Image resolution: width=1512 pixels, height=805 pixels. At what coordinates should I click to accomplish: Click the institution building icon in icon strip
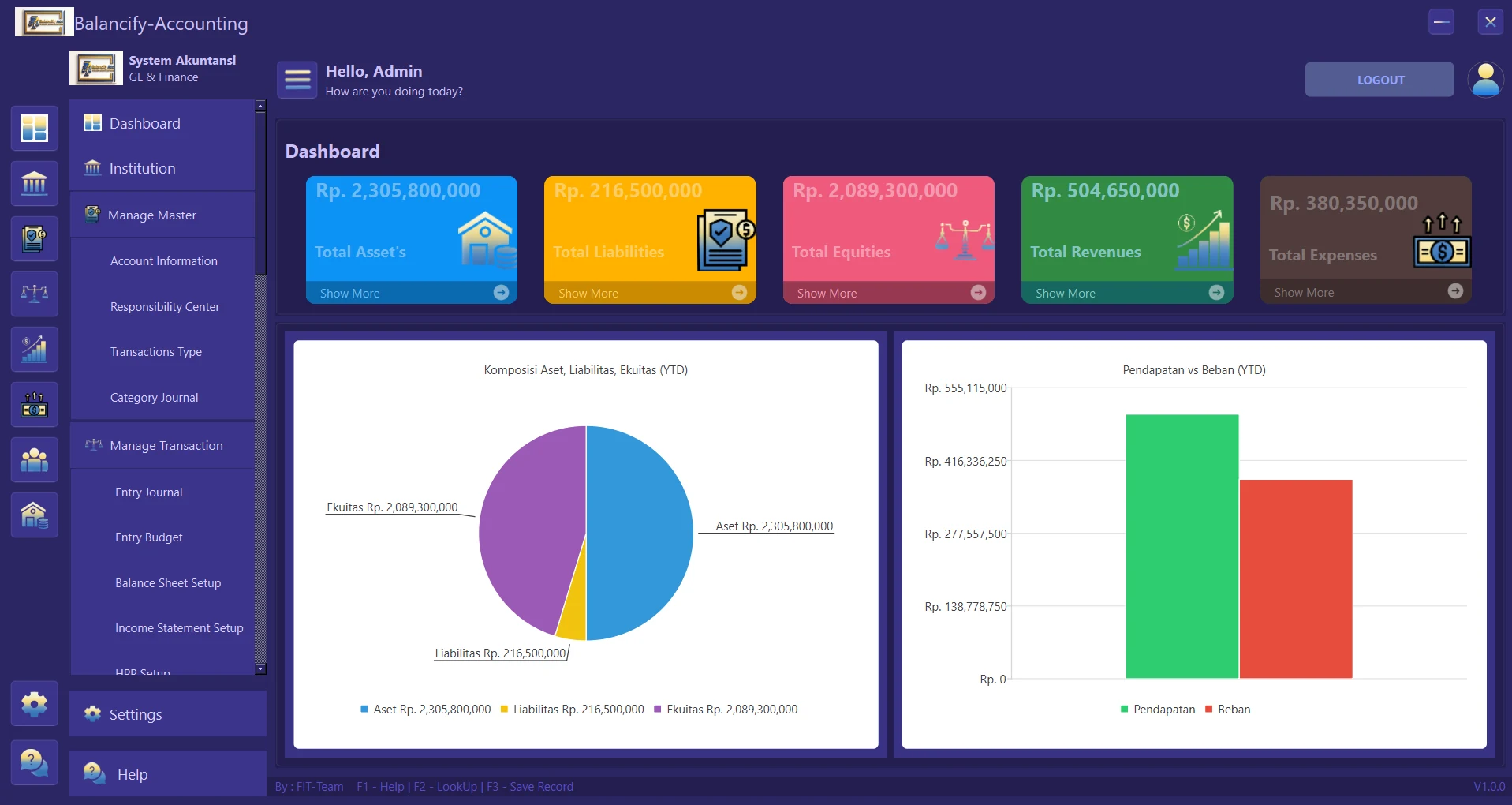tap(34, 183)
